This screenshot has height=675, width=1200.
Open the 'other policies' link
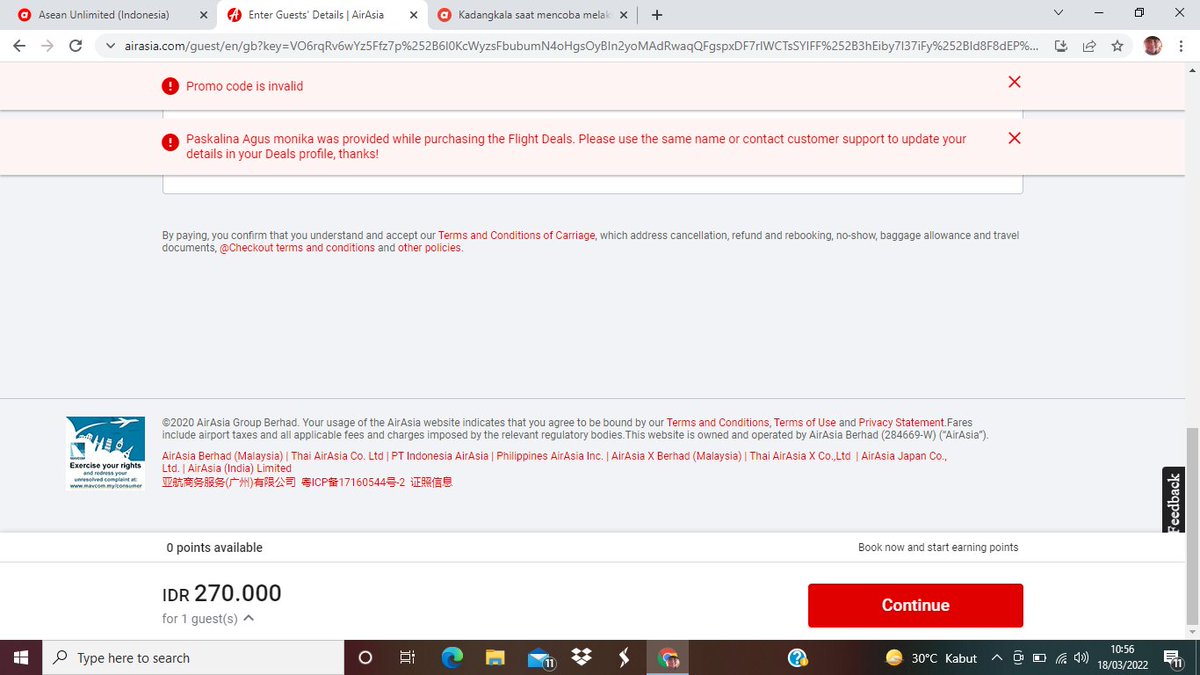[x=430, y=248]
